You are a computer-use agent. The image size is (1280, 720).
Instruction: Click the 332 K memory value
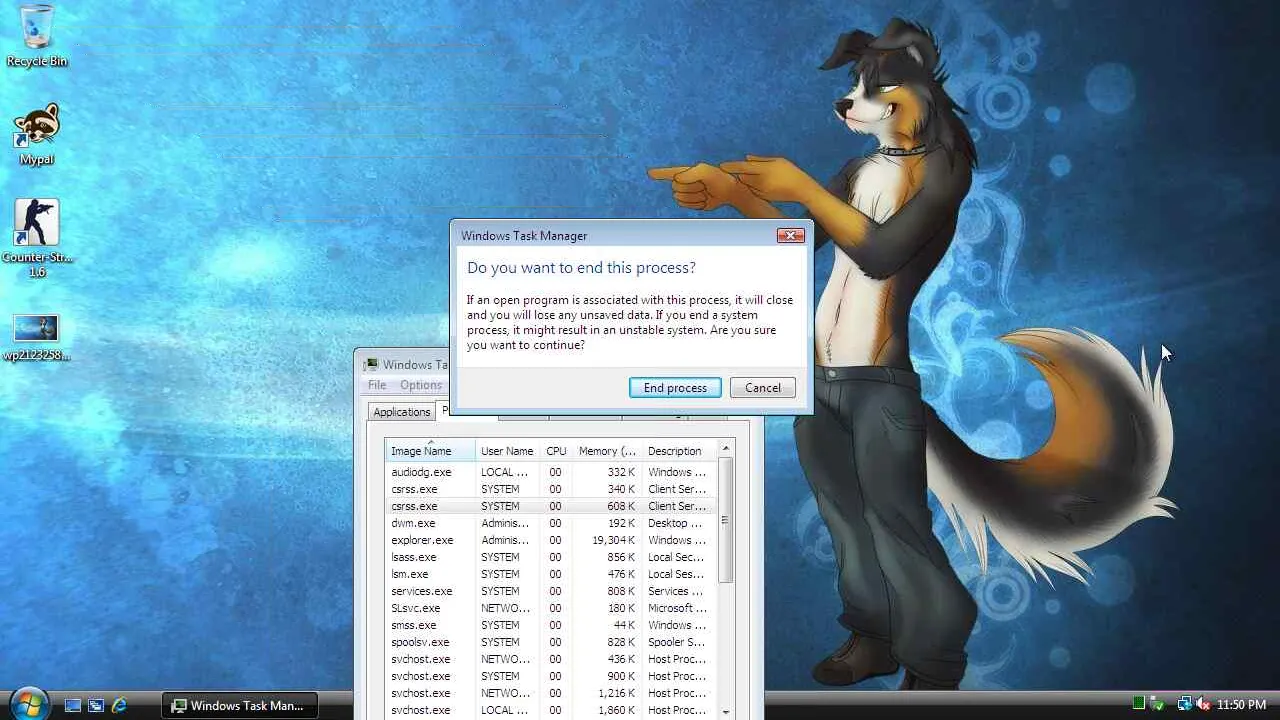coord(621,472)
